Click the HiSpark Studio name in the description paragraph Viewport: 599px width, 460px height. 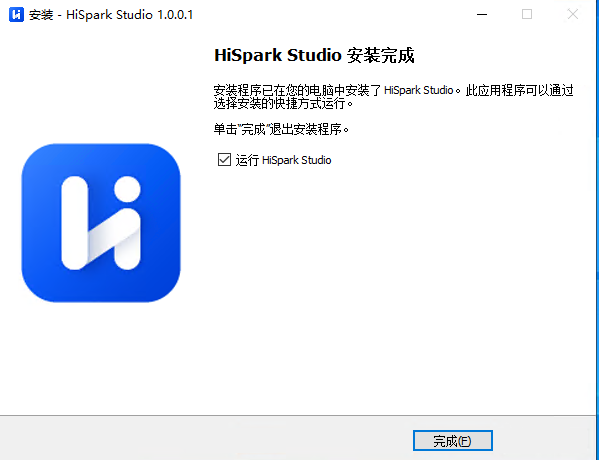pyautogui.click(x=418, y=90)
